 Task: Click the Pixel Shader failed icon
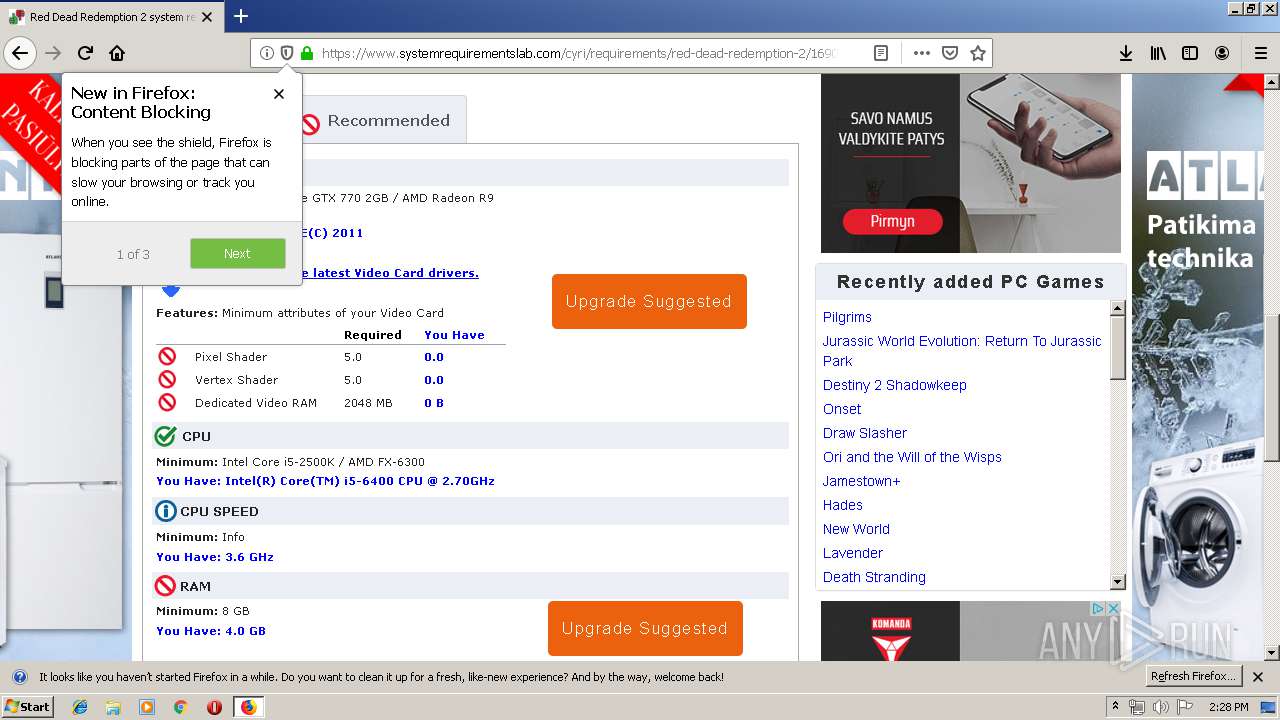click(167, 356)
